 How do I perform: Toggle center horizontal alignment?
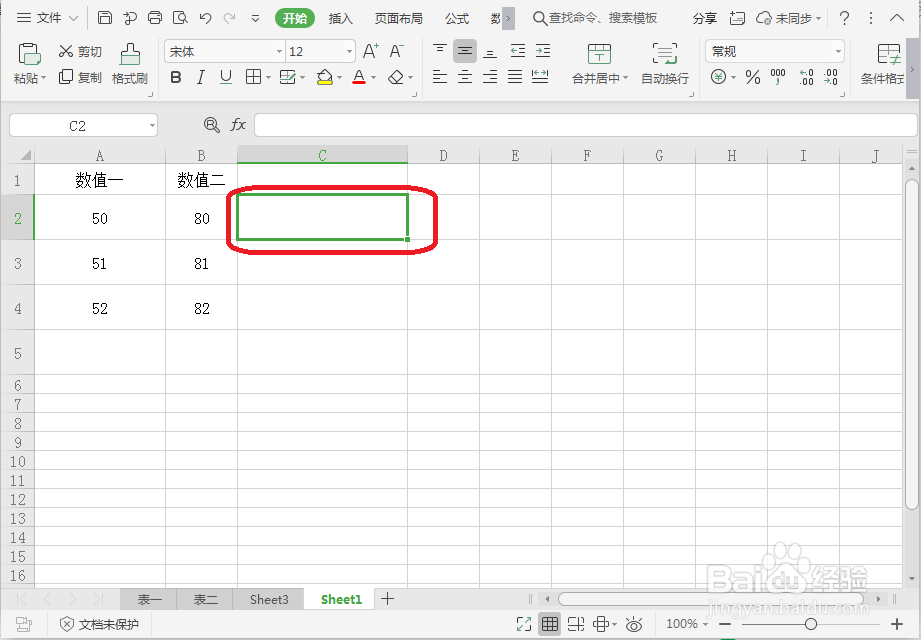coord(465,77)
